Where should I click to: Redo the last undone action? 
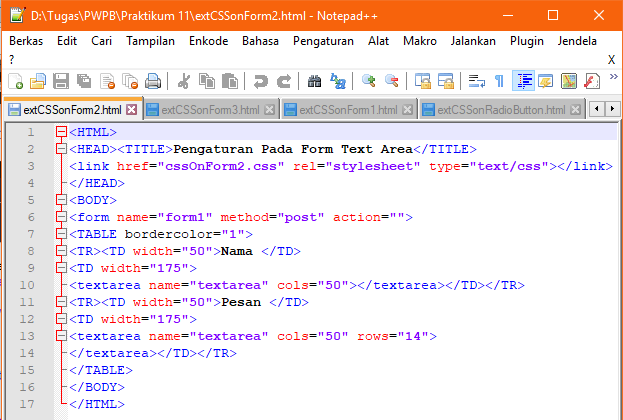point(284,81)
